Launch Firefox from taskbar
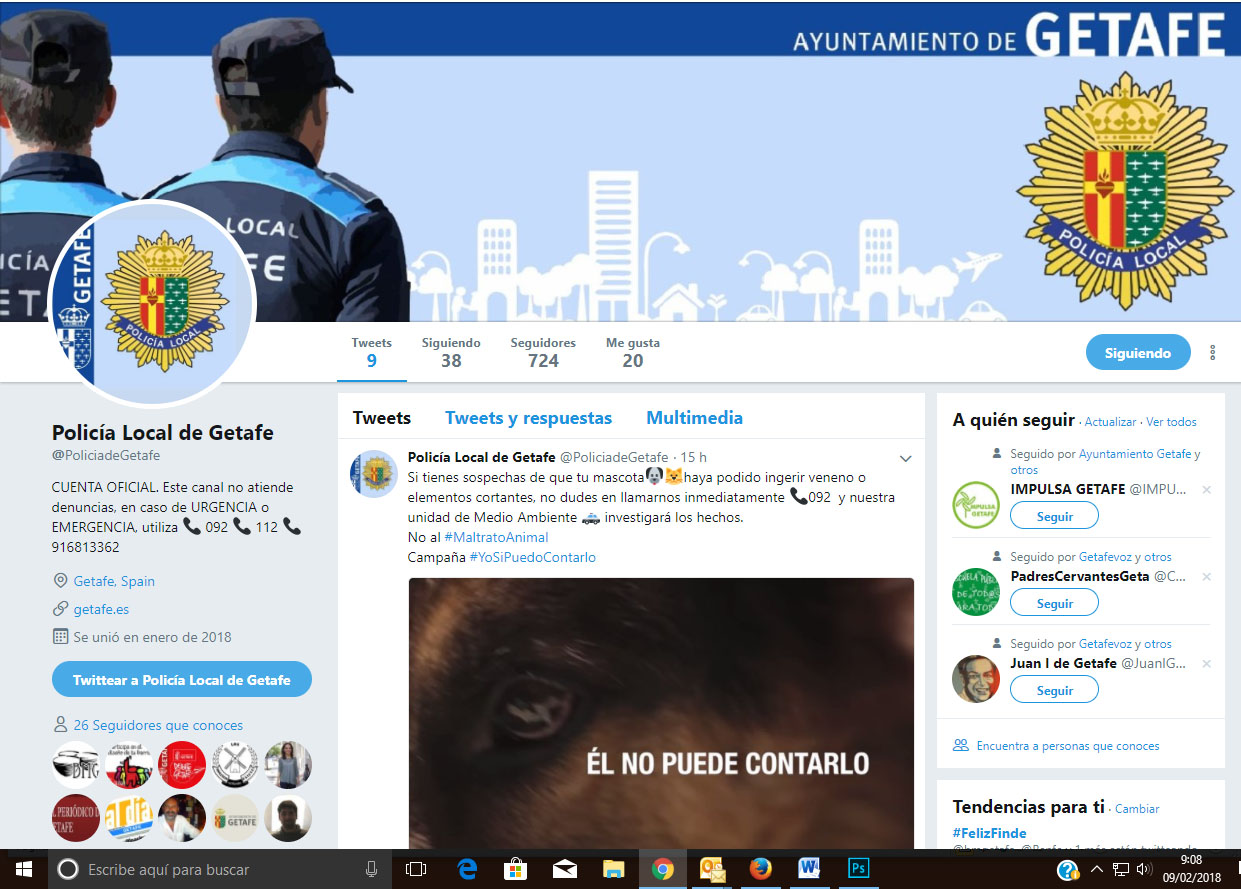1241x889 pixels. click(761, 869)
